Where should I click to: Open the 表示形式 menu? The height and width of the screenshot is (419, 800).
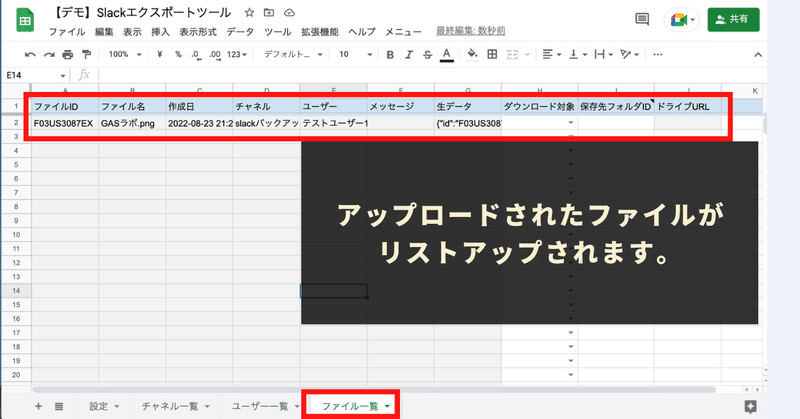[198, 32]
